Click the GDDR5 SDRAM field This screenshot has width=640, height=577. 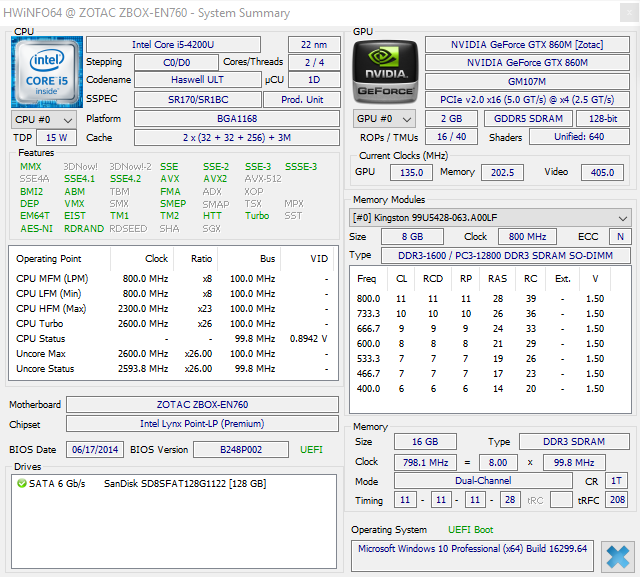(528, 119)
